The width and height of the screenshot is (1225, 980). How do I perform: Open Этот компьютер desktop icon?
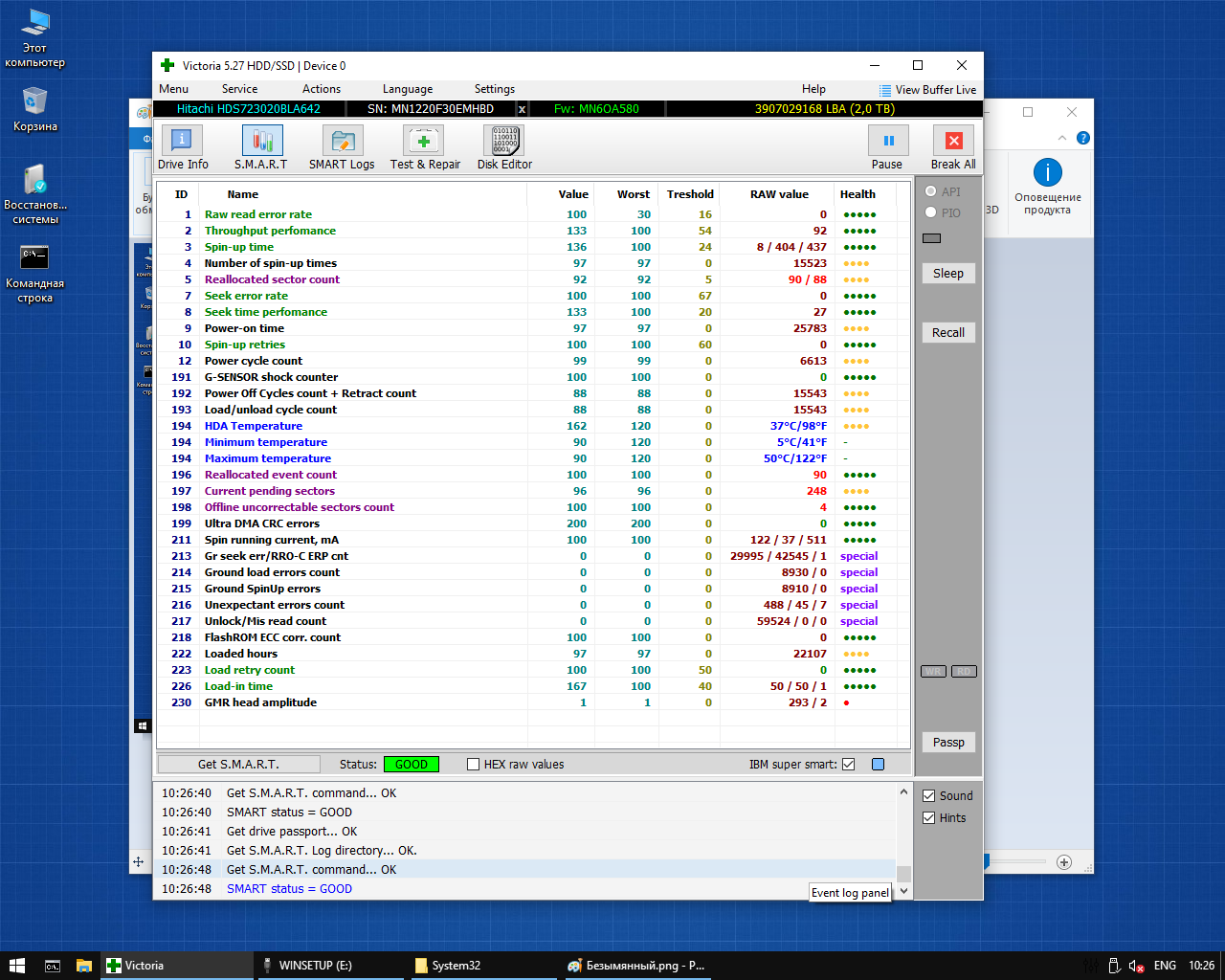coord(35,38)
